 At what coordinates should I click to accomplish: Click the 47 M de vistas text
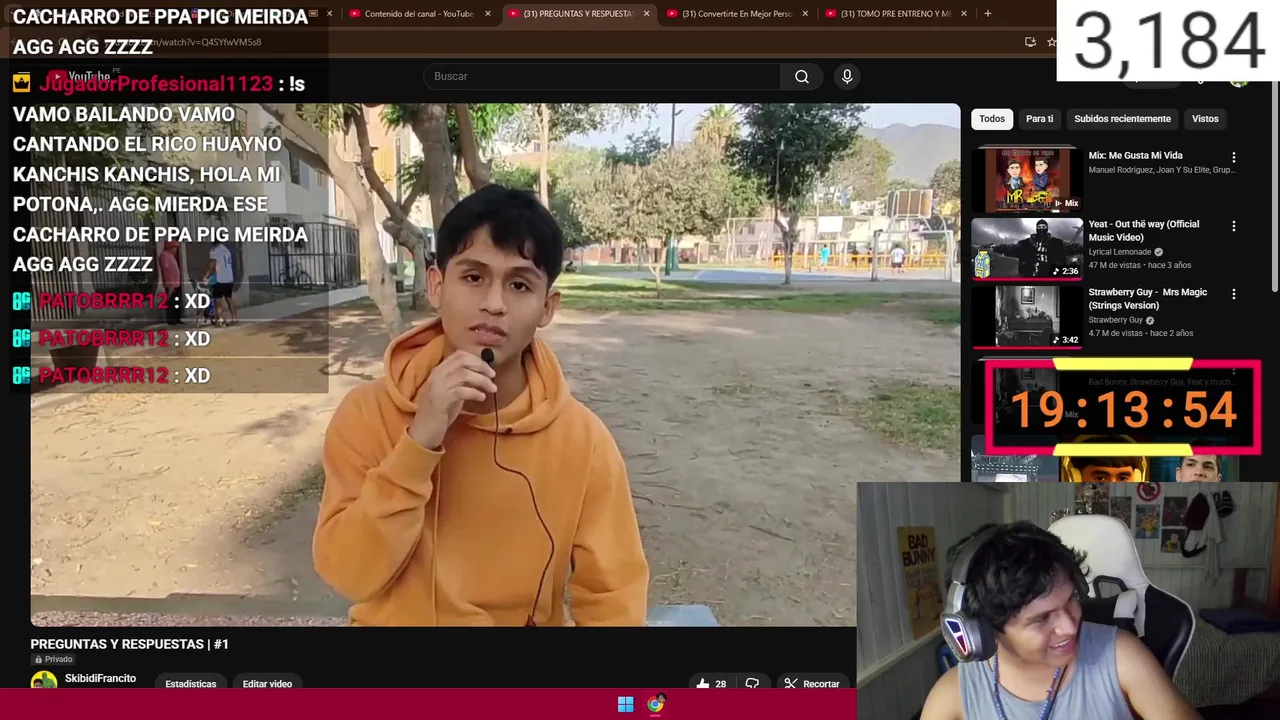click(1114, 265)
